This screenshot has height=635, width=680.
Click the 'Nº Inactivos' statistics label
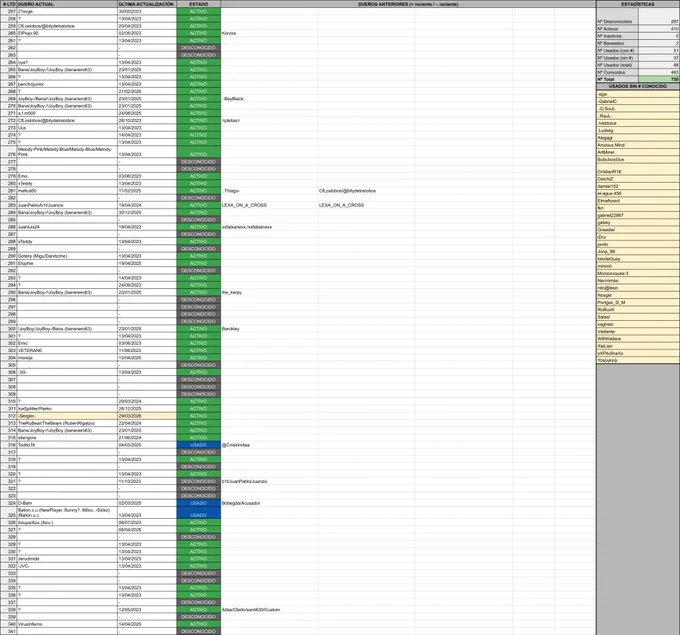click(x=618, y=36)
